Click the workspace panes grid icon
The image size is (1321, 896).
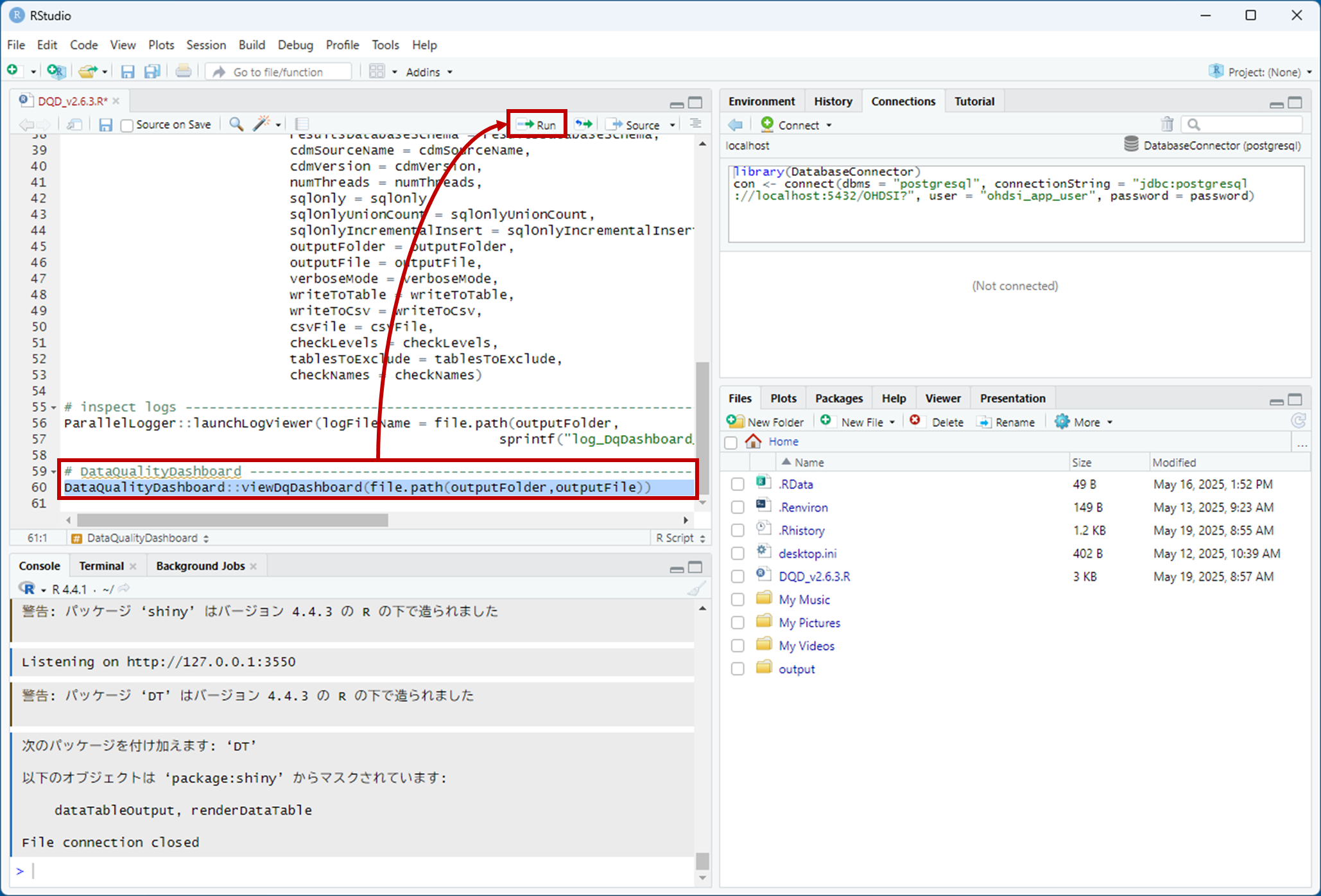coord(377,71)
